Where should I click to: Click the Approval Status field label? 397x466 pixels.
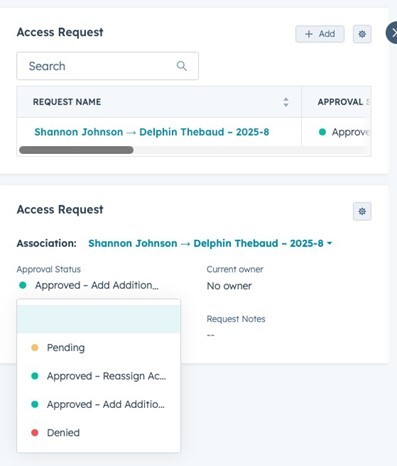point(49,269)
